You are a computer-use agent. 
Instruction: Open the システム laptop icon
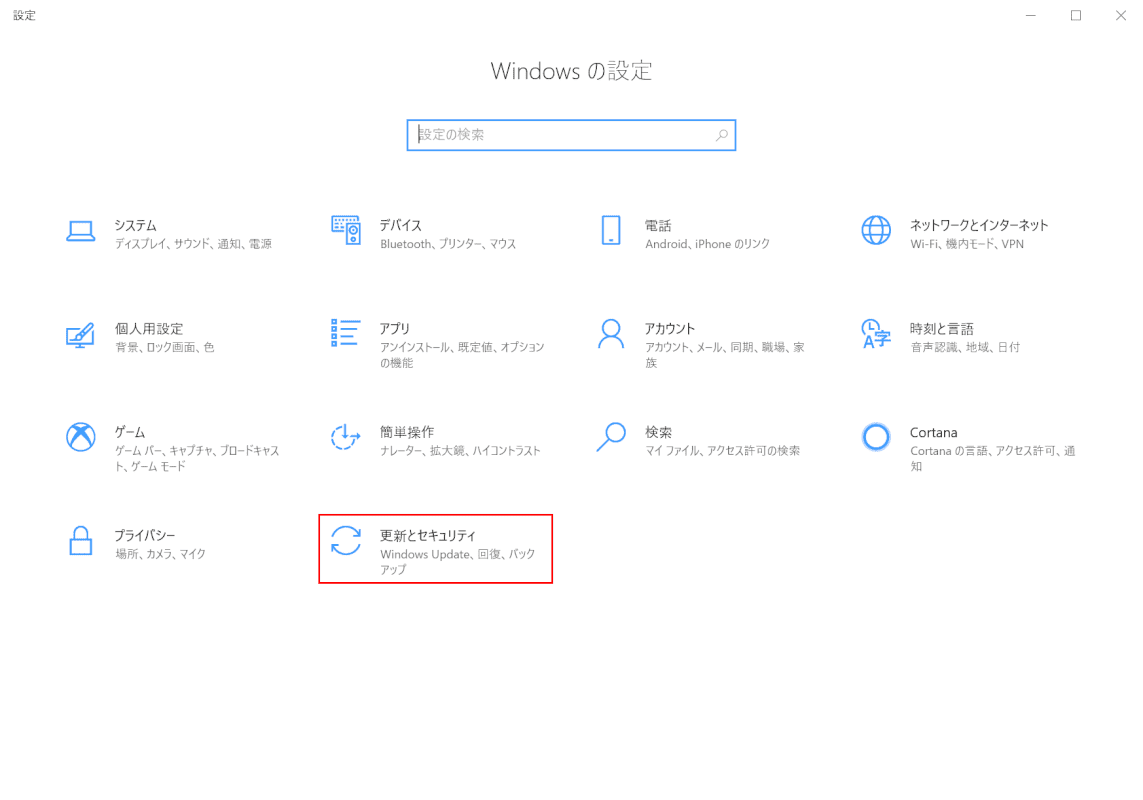[80, 231]
